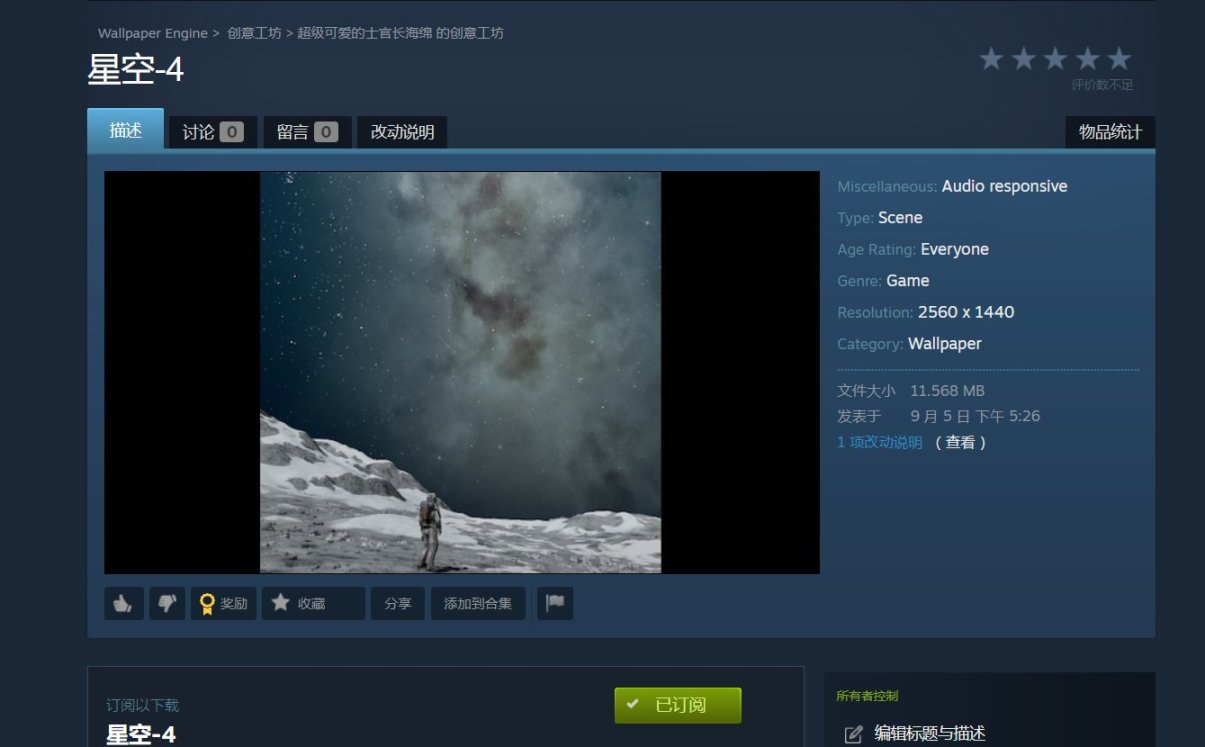Open the 讨论 discussions tab

pyautogui.click(x=213, y=132)
